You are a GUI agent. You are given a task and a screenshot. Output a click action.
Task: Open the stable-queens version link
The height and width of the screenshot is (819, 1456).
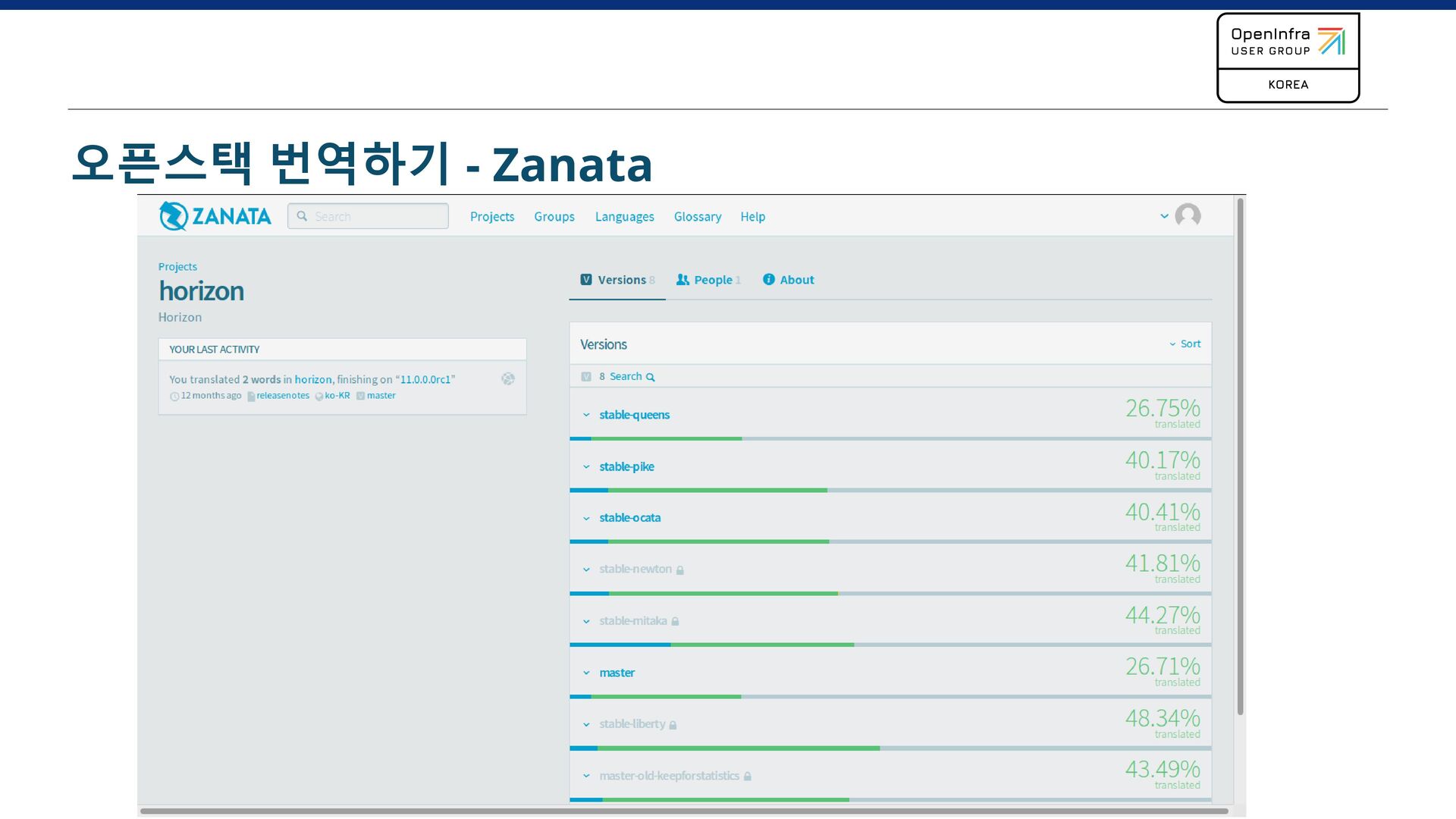coord(635,415)
